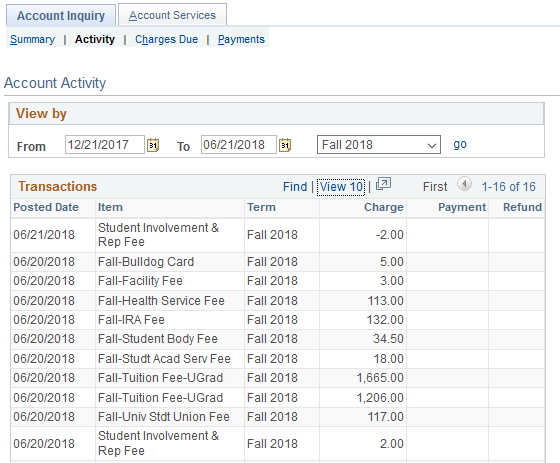The width and height of the screenshot is (560, 463).
Task: Select the Fall-Bulldog Card item
Action: [x=146, y=262]
